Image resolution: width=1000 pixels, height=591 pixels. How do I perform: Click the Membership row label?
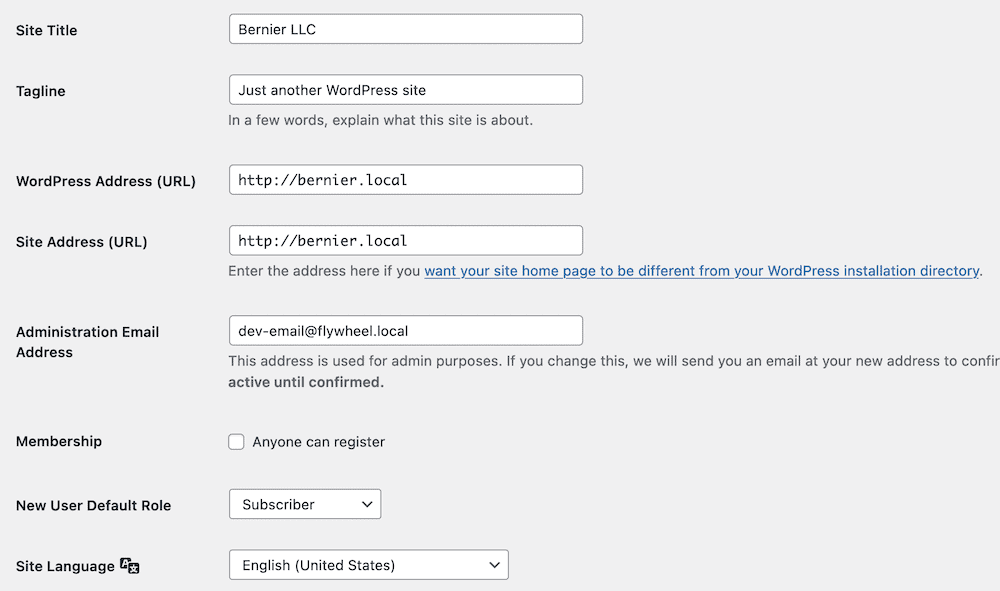[59, 441]
